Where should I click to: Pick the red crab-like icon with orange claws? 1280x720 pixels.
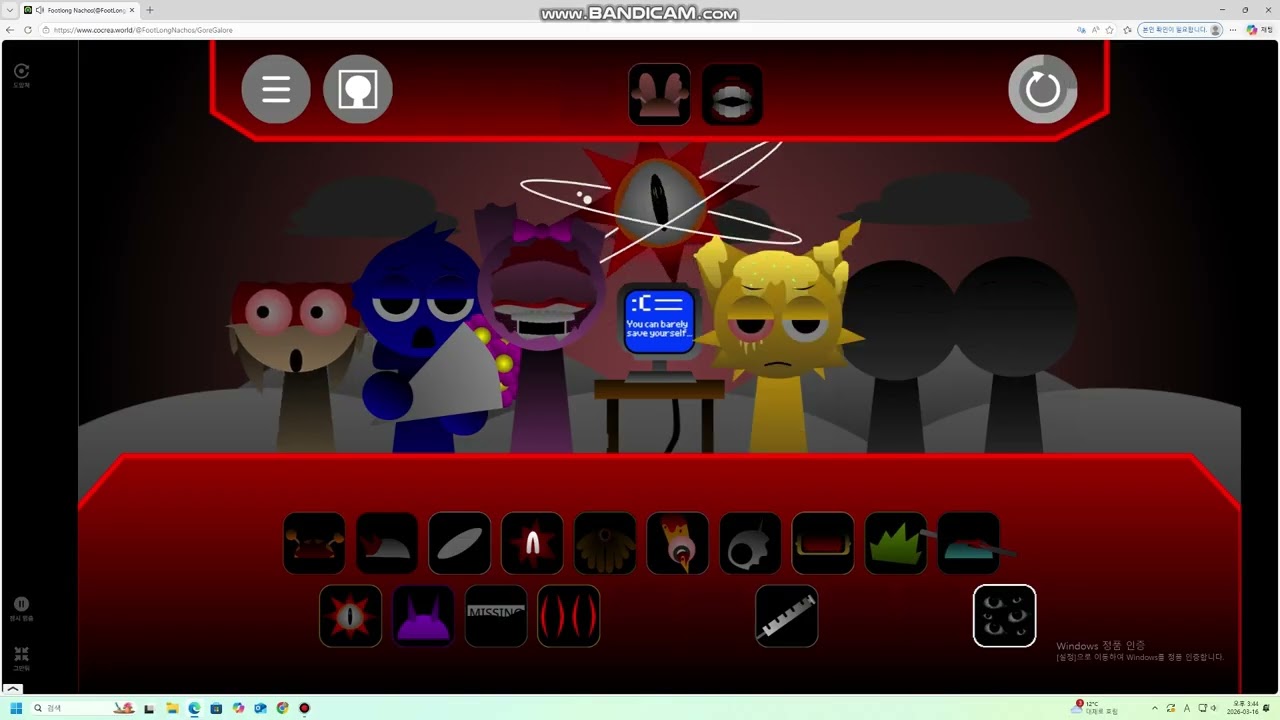(x=314, y=543)
